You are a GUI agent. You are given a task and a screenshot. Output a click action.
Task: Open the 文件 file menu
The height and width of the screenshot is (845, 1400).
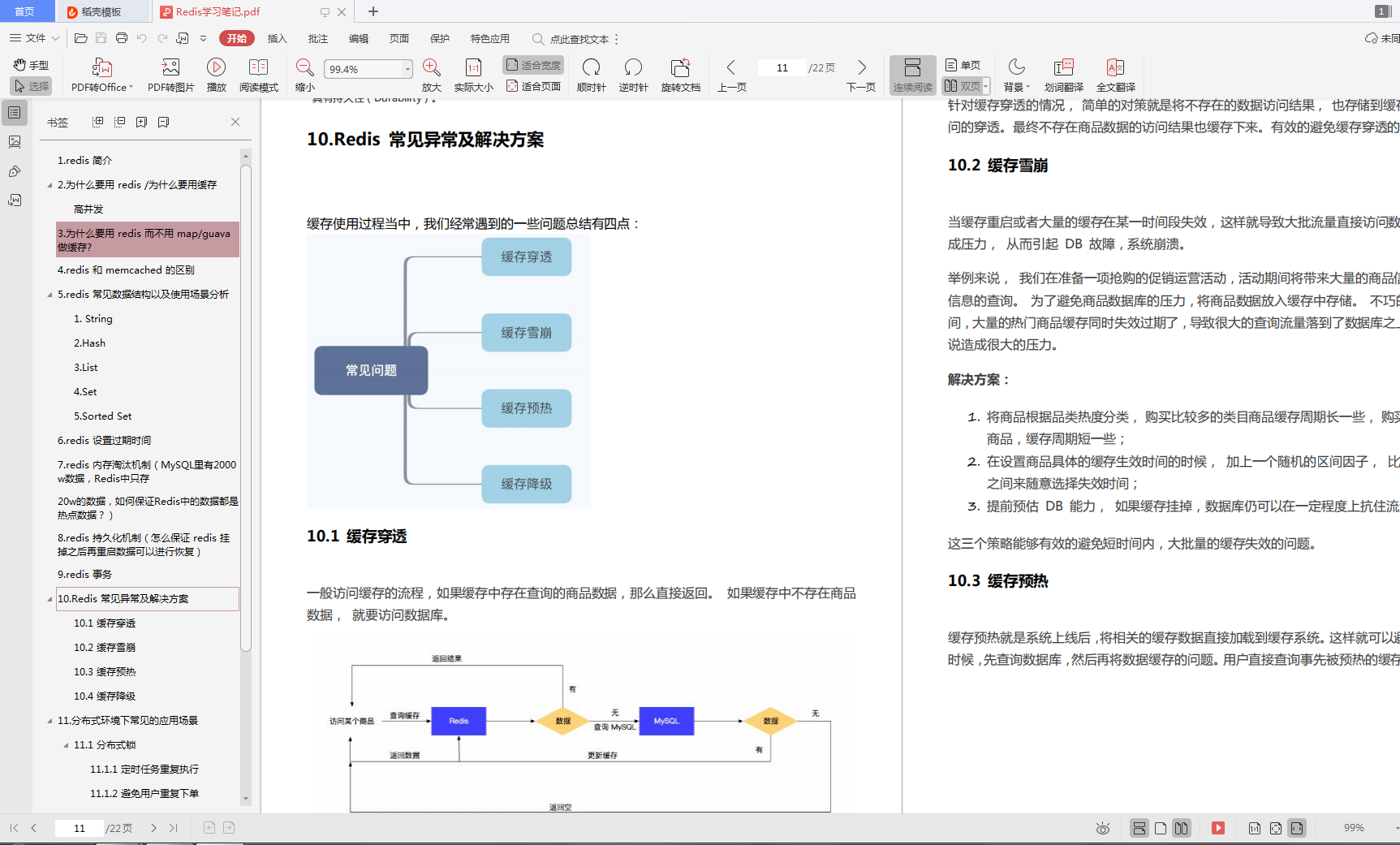click(34, 38)
